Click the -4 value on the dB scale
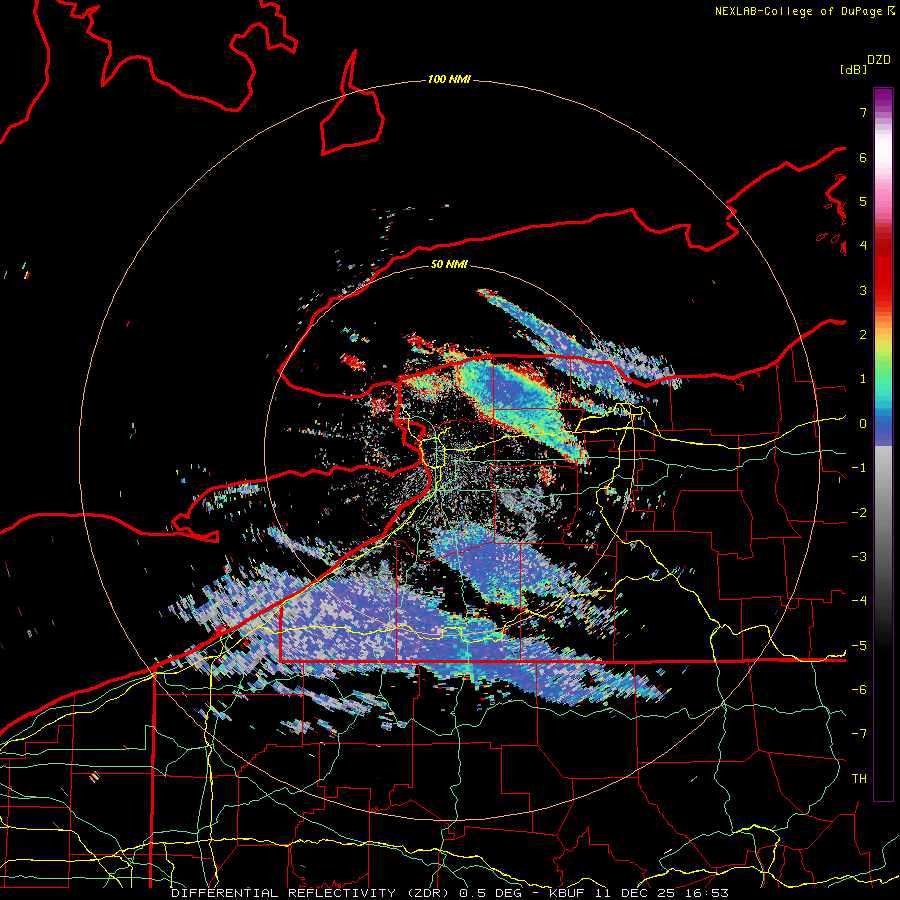Viewport: 900px width, 900px height. point(859,601)
